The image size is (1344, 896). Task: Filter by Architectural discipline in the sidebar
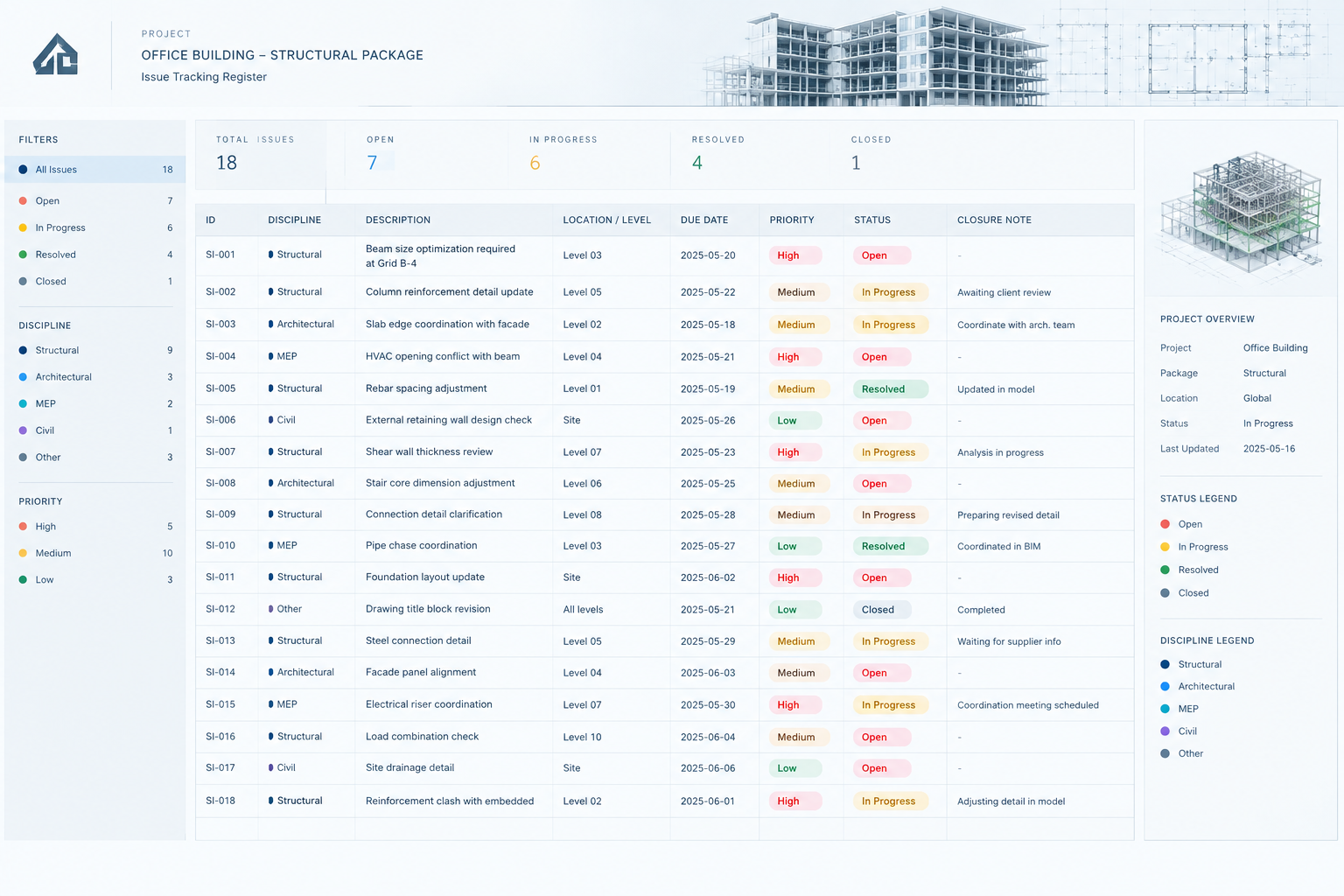[94, 377]
